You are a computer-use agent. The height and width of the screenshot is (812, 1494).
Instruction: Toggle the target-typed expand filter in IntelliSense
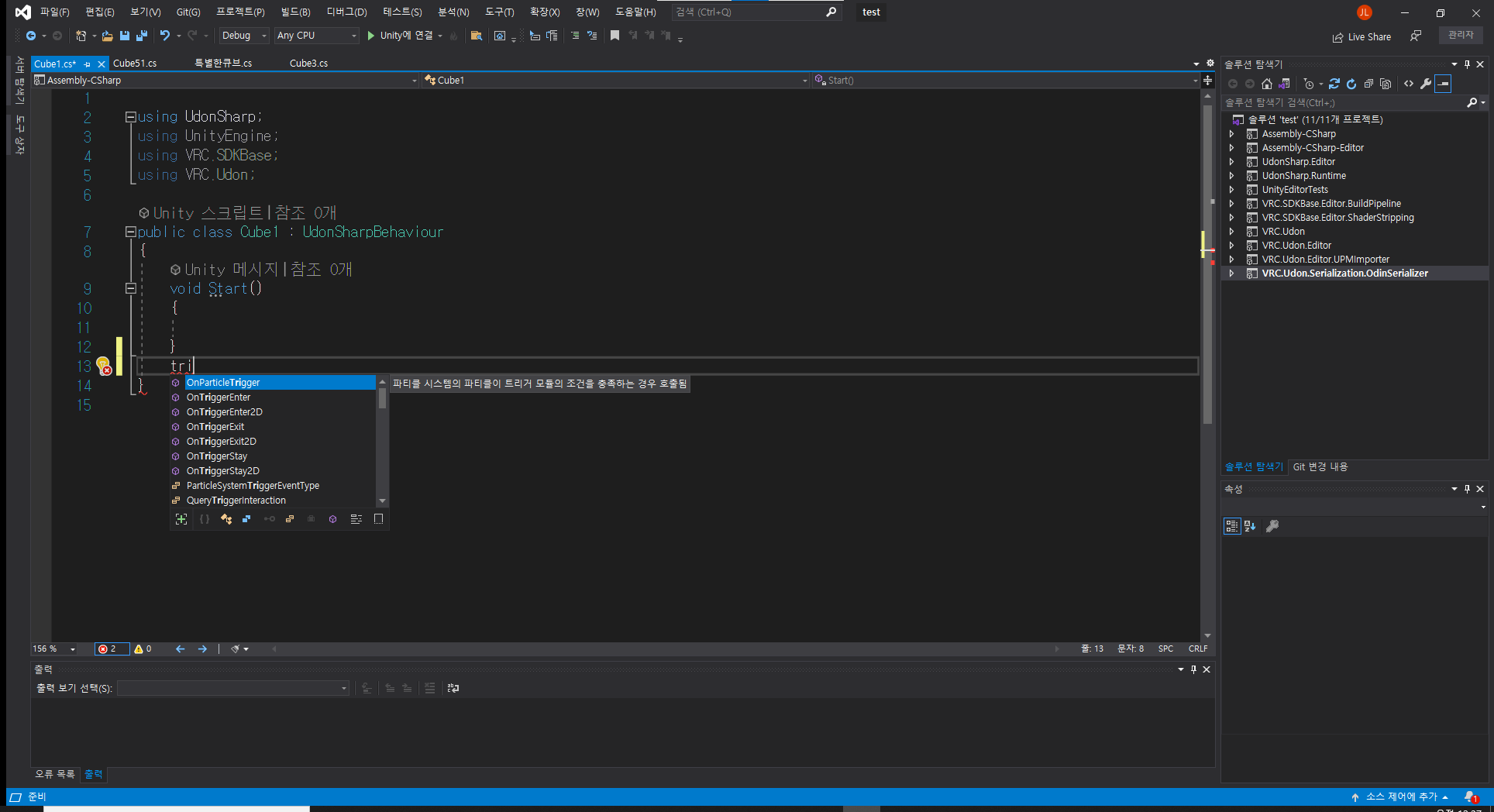click(181, 519)
